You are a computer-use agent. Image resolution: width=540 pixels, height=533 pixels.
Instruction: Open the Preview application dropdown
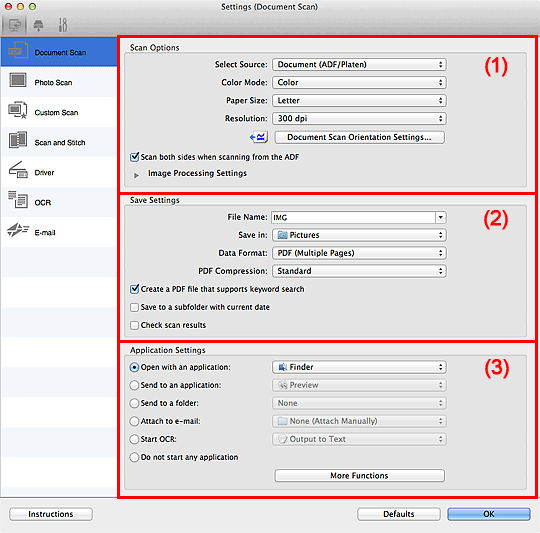click(359, 385)
